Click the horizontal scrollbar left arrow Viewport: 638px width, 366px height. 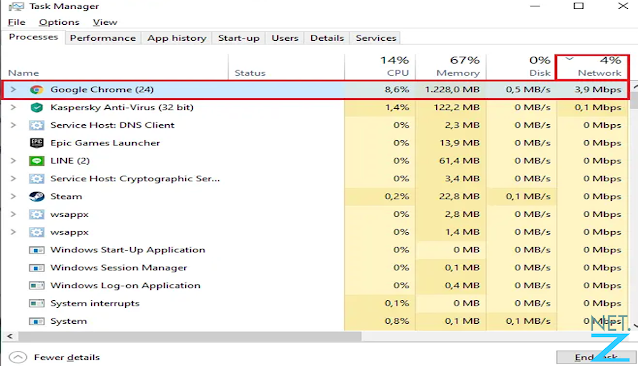[x=10, y=336]
